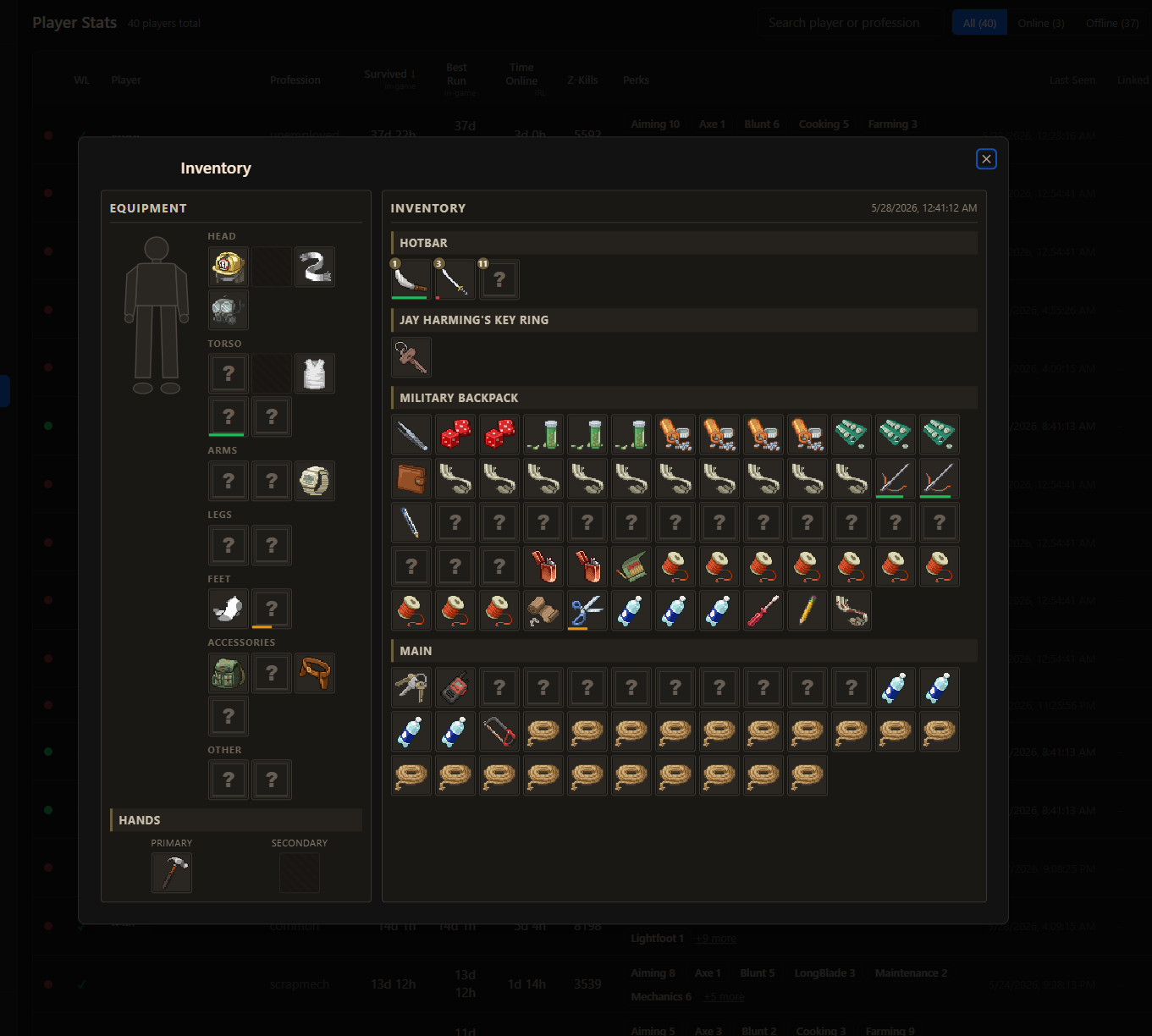Select the walkie talkie in Main inventory

(x=455, y=687)
